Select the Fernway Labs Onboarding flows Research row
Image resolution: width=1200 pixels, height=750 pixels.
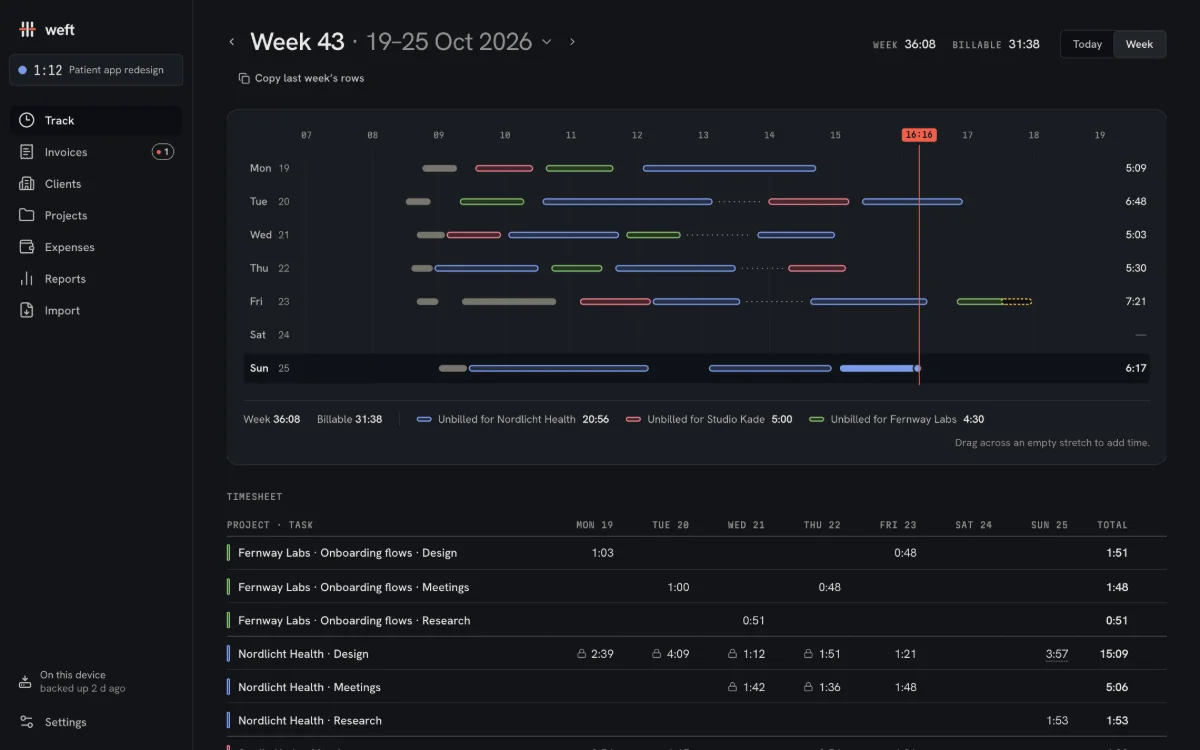pos(696,620)
